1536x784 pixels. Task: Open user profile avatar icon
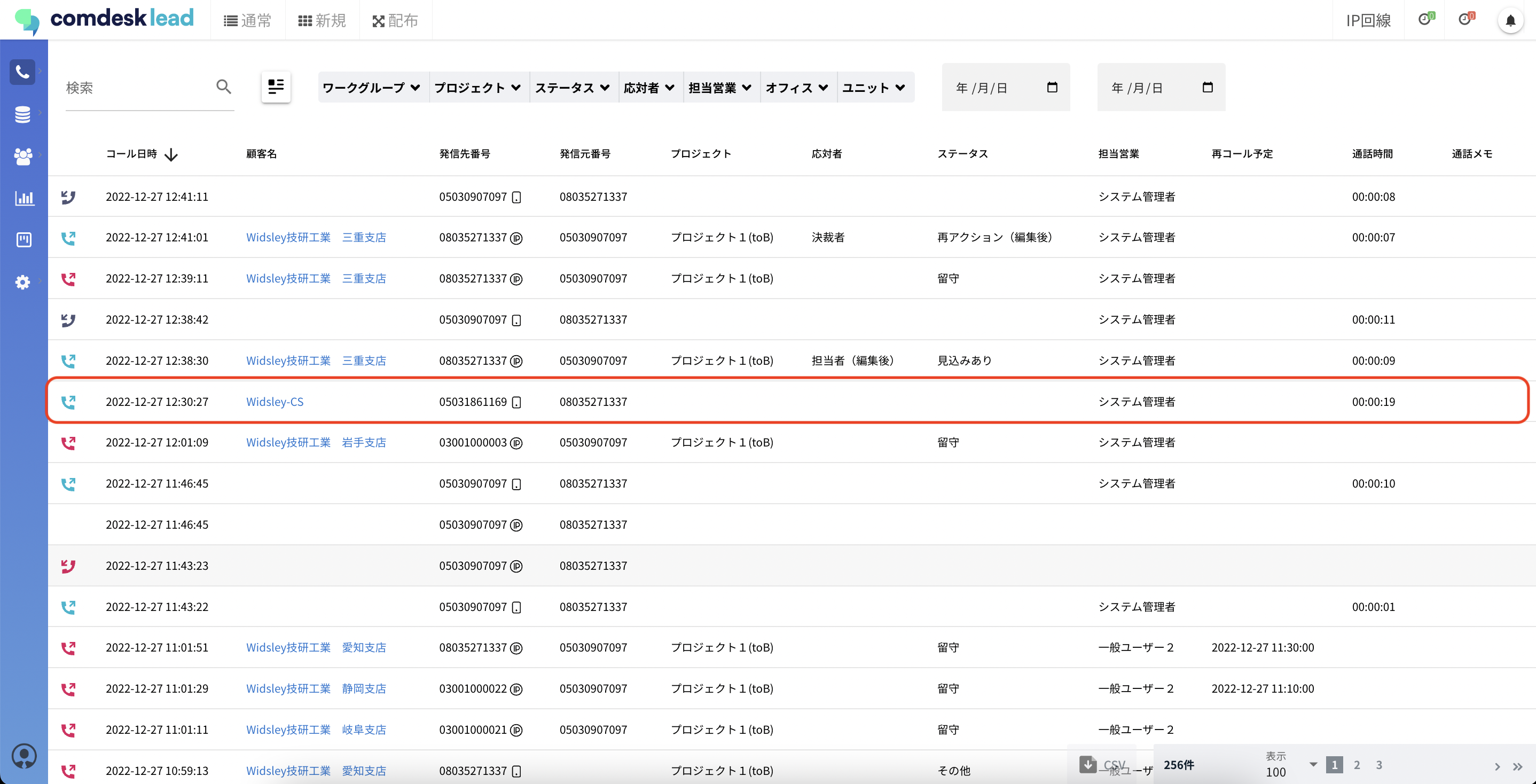click(x=24, y=756)
